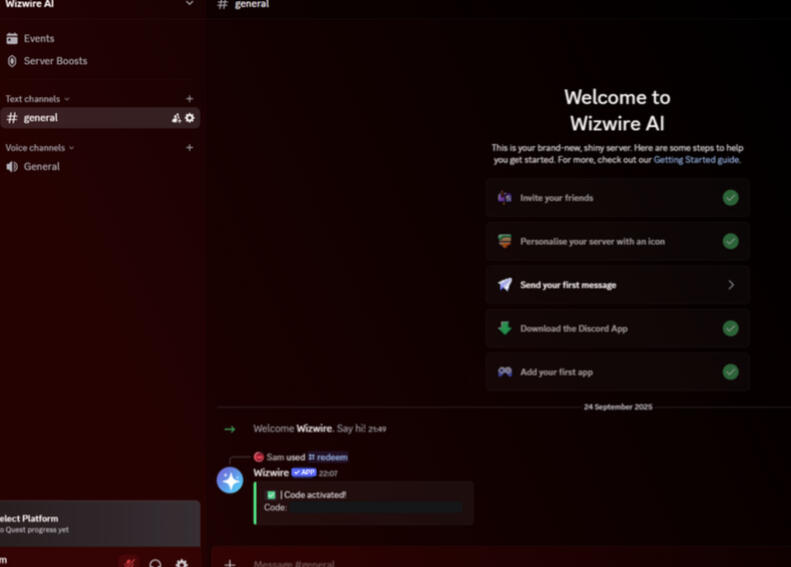Click the invite icon on general channel
791x567 pixels.
(176, 118)
